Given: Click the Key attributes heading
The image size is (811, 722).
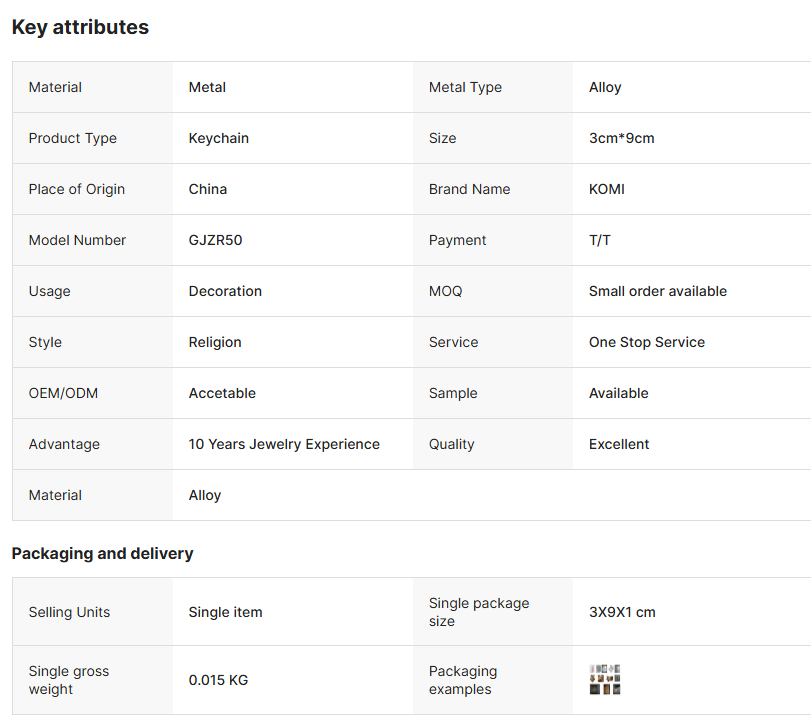Looking at the screenshot, I should click(x=80, y=28).
